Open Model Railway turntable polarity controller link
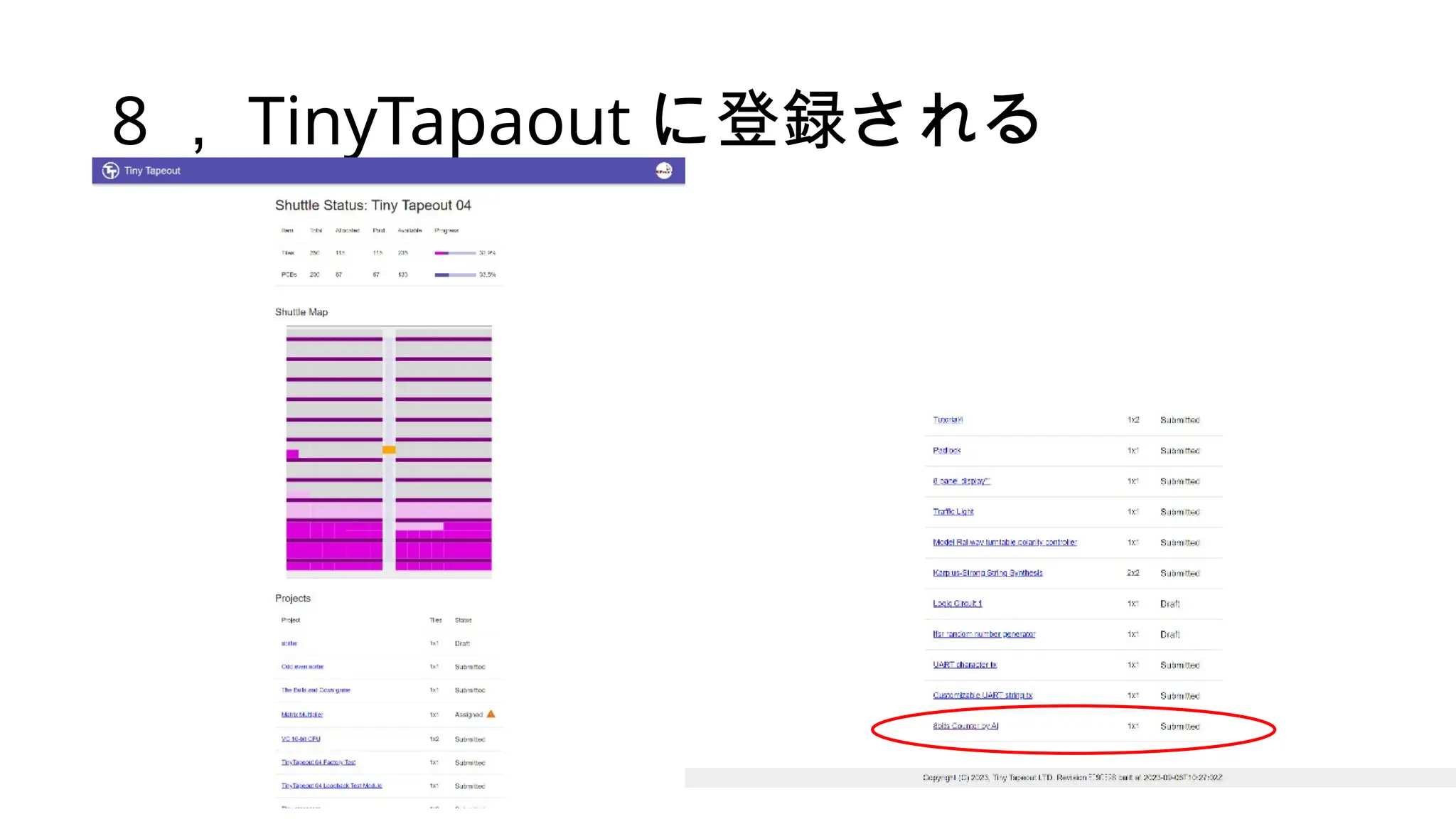The image size is (1456, 819). coord(1005,542)
